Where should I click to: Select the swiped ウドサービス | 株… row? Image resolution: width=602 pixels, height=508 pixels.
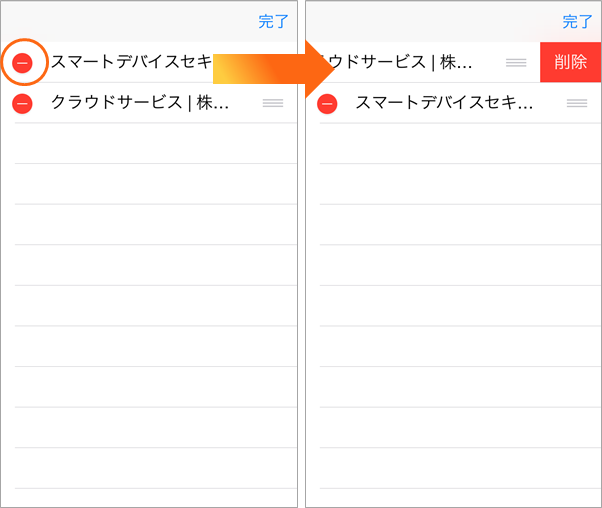coord(423,62)
